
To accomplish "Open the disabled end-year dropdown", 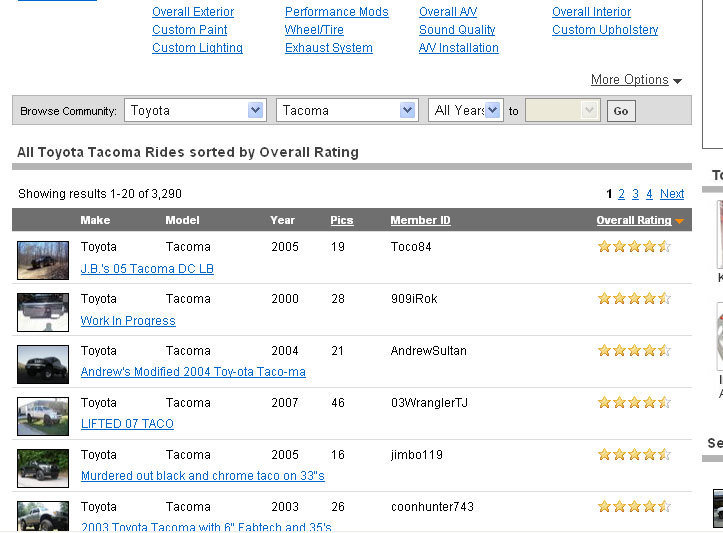I will (x=563, y=111).
